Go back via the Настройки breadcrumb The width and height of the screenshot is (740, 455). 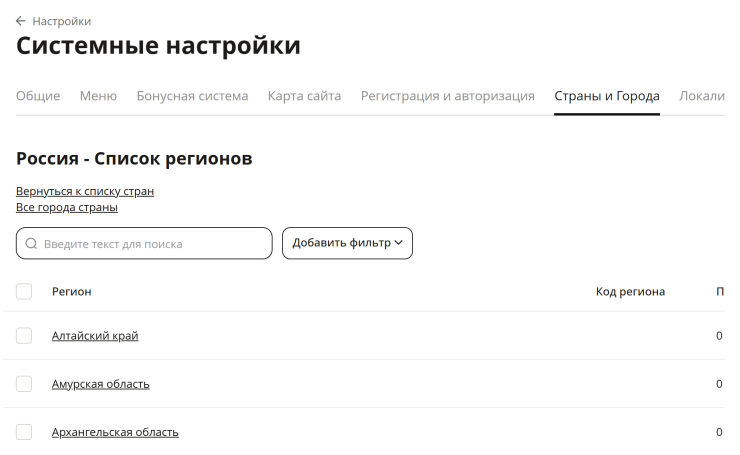click(61, 21)
